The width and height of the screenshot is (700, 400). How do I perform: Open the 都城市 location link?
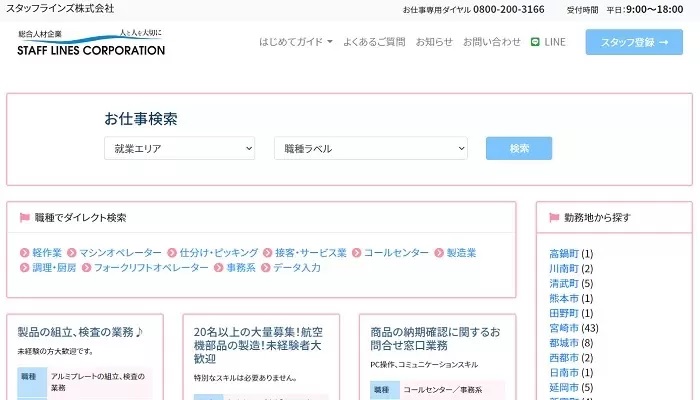point(564,343)
